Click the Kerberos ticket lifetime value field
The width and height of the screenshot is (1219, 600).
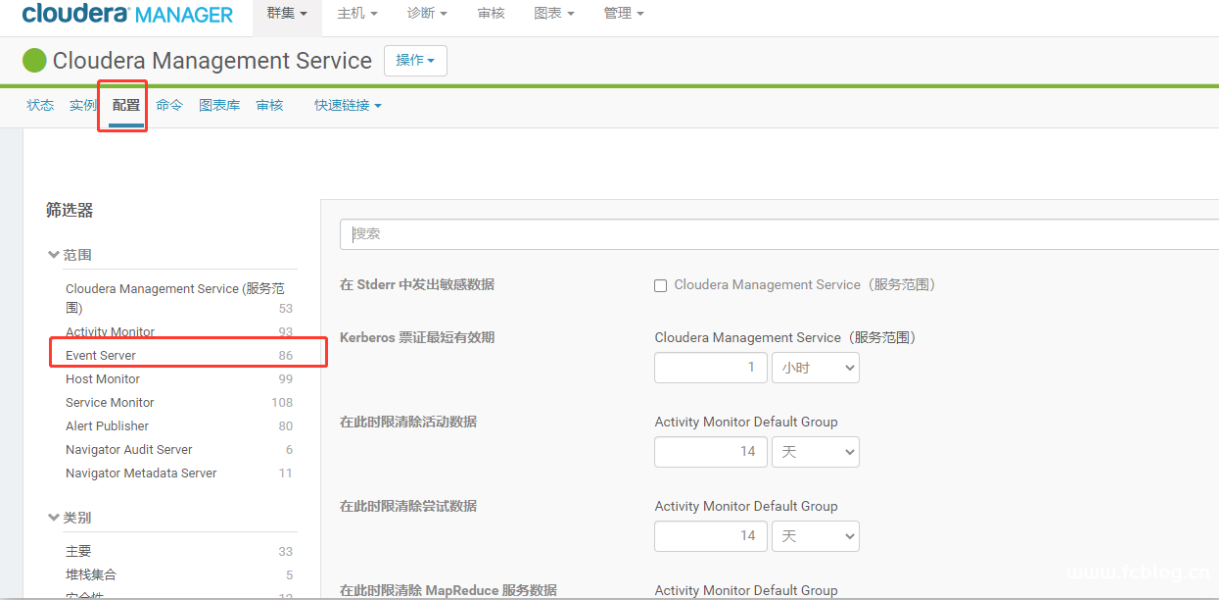(x=710, y=368)
